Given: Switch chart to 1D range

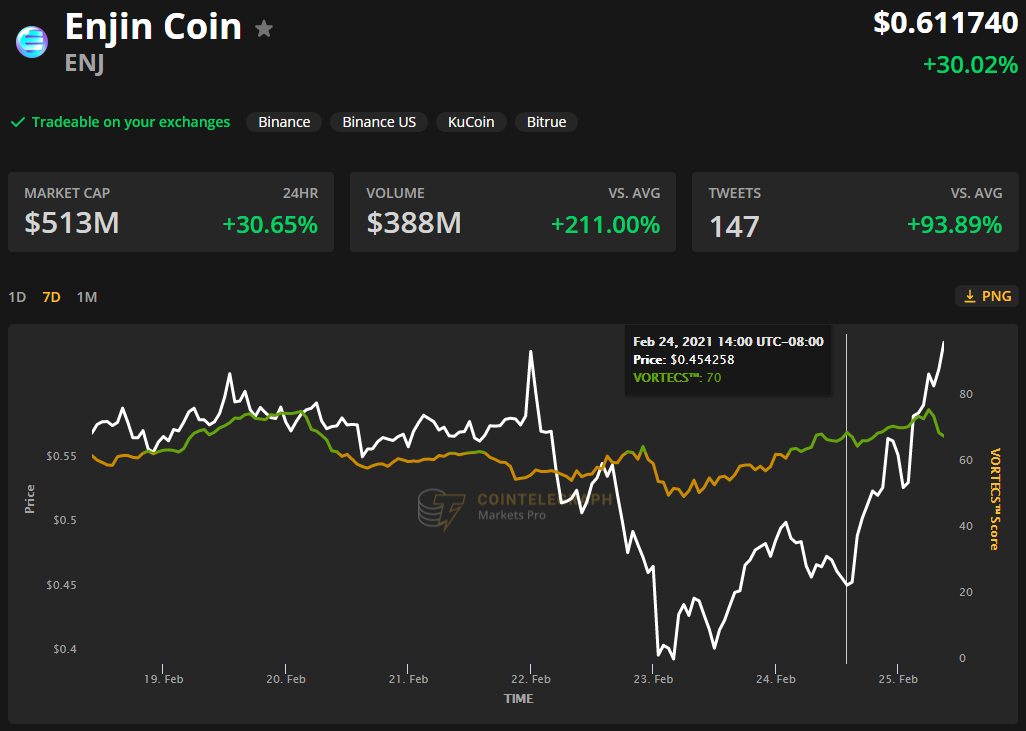Looking at the screenshot, I should pyautogui.click(x=17, y=297).
